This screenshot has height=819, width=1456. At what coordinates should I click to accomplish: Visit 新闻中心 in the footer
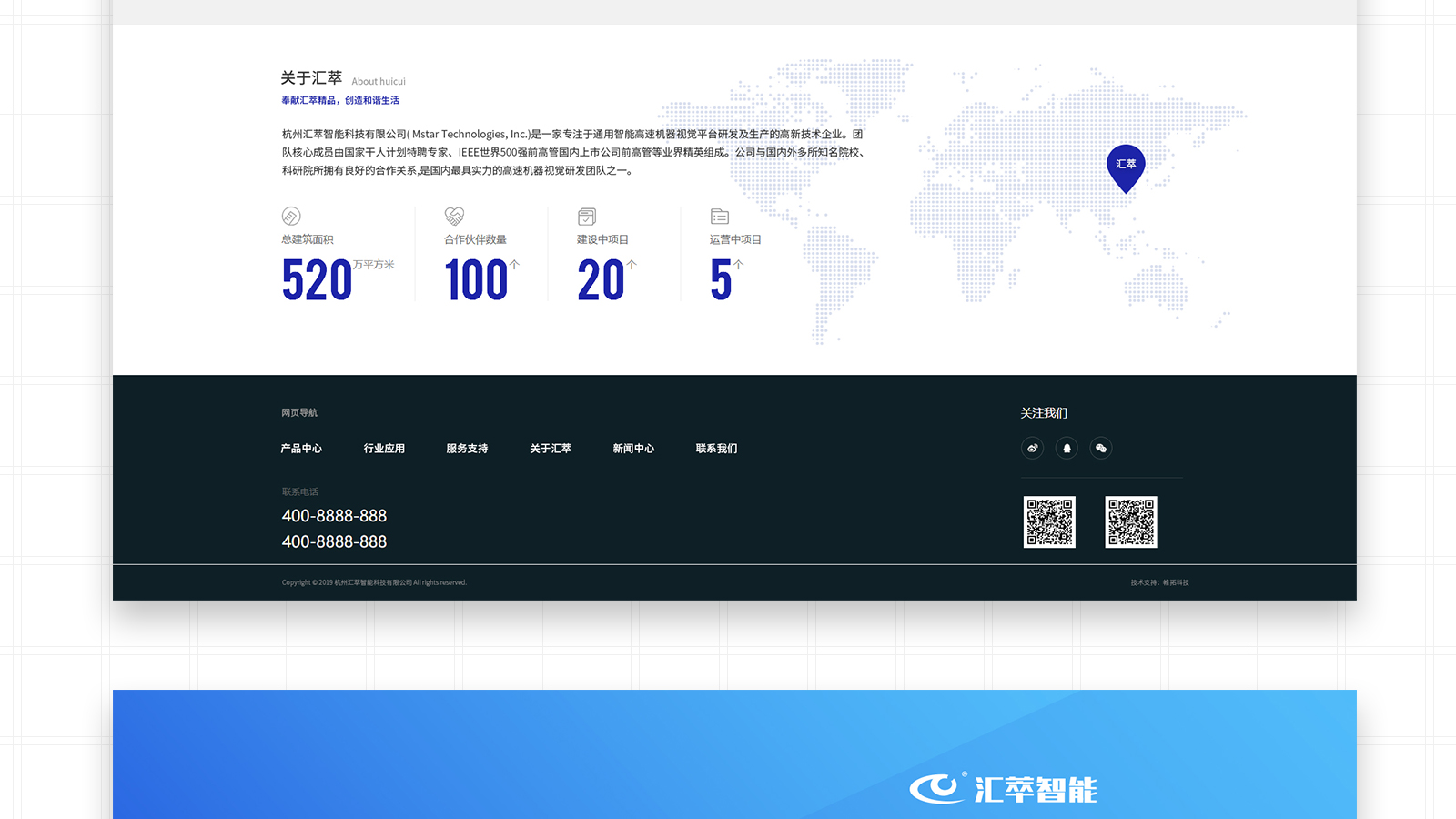[x=633, y=449]
